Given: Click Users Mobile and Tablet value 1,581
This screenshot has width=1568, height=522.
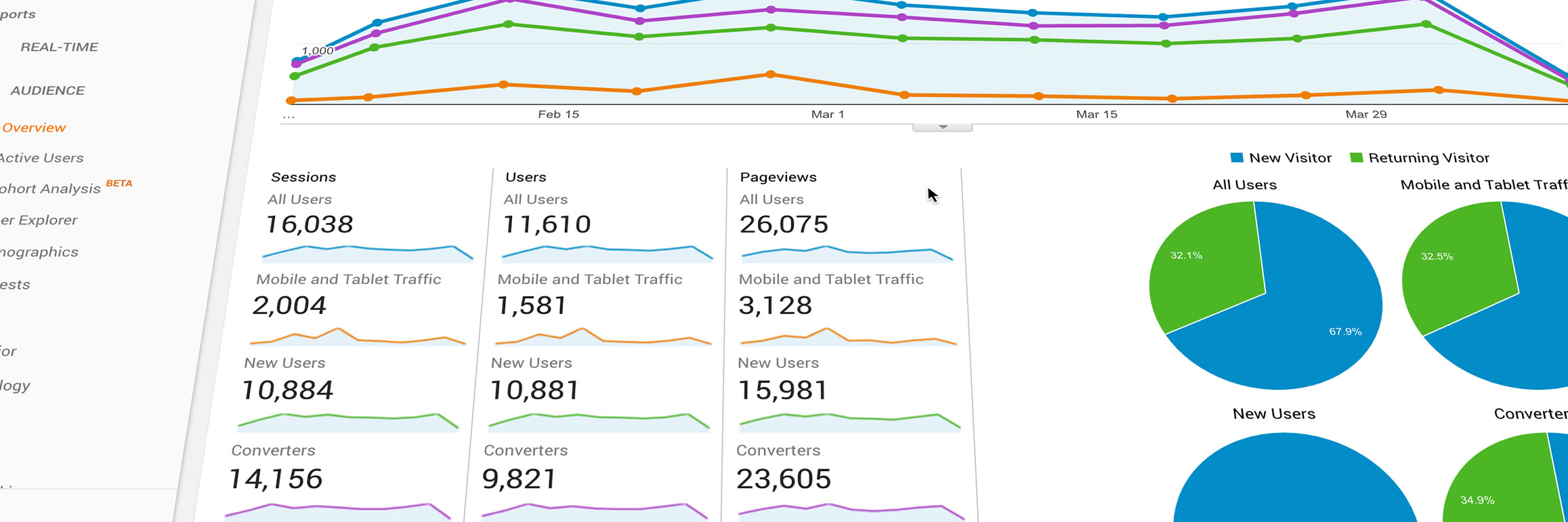Looking at the screenshot, I should tap(532, 306).
